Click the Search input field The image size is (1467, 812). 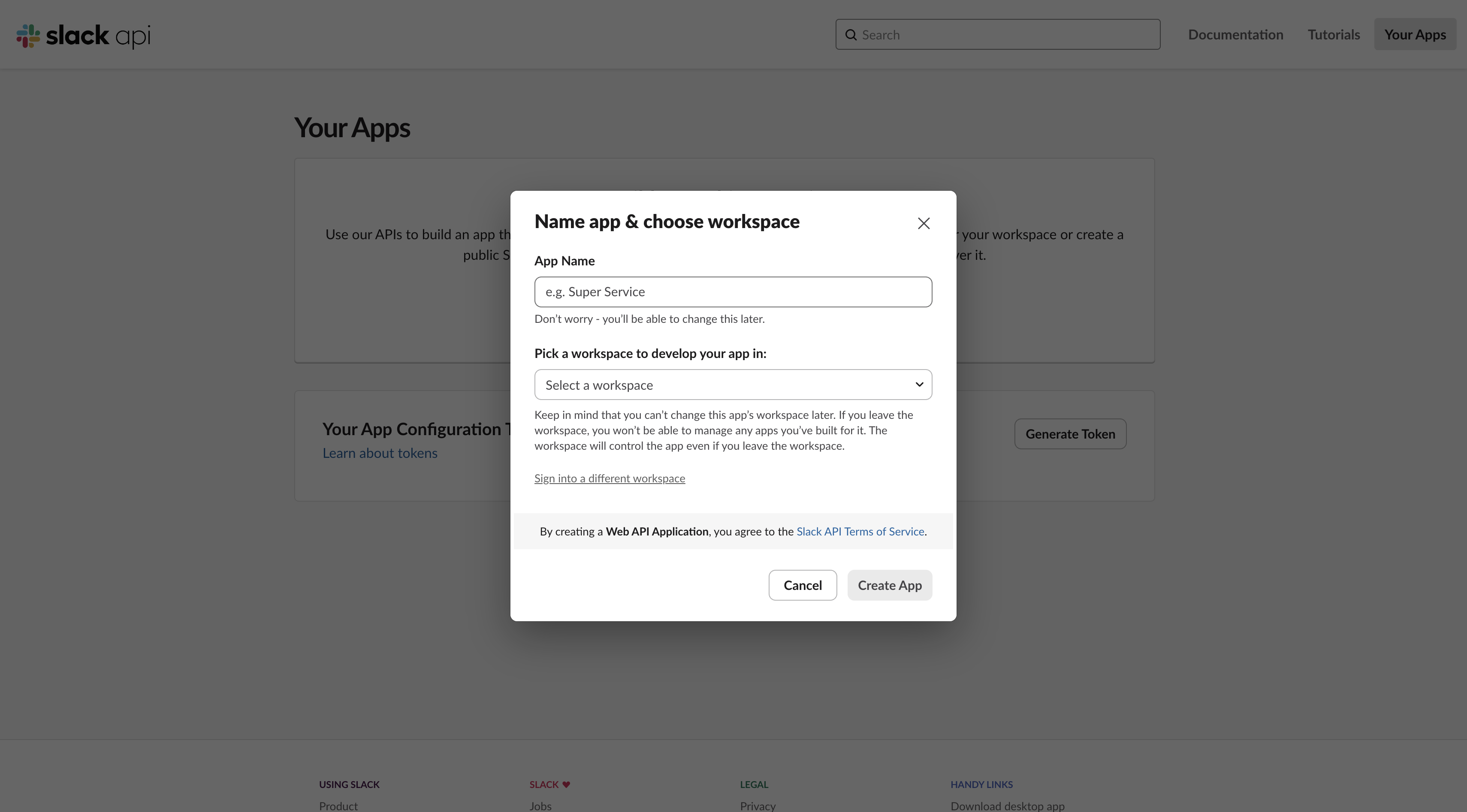[x=998, y=34]
